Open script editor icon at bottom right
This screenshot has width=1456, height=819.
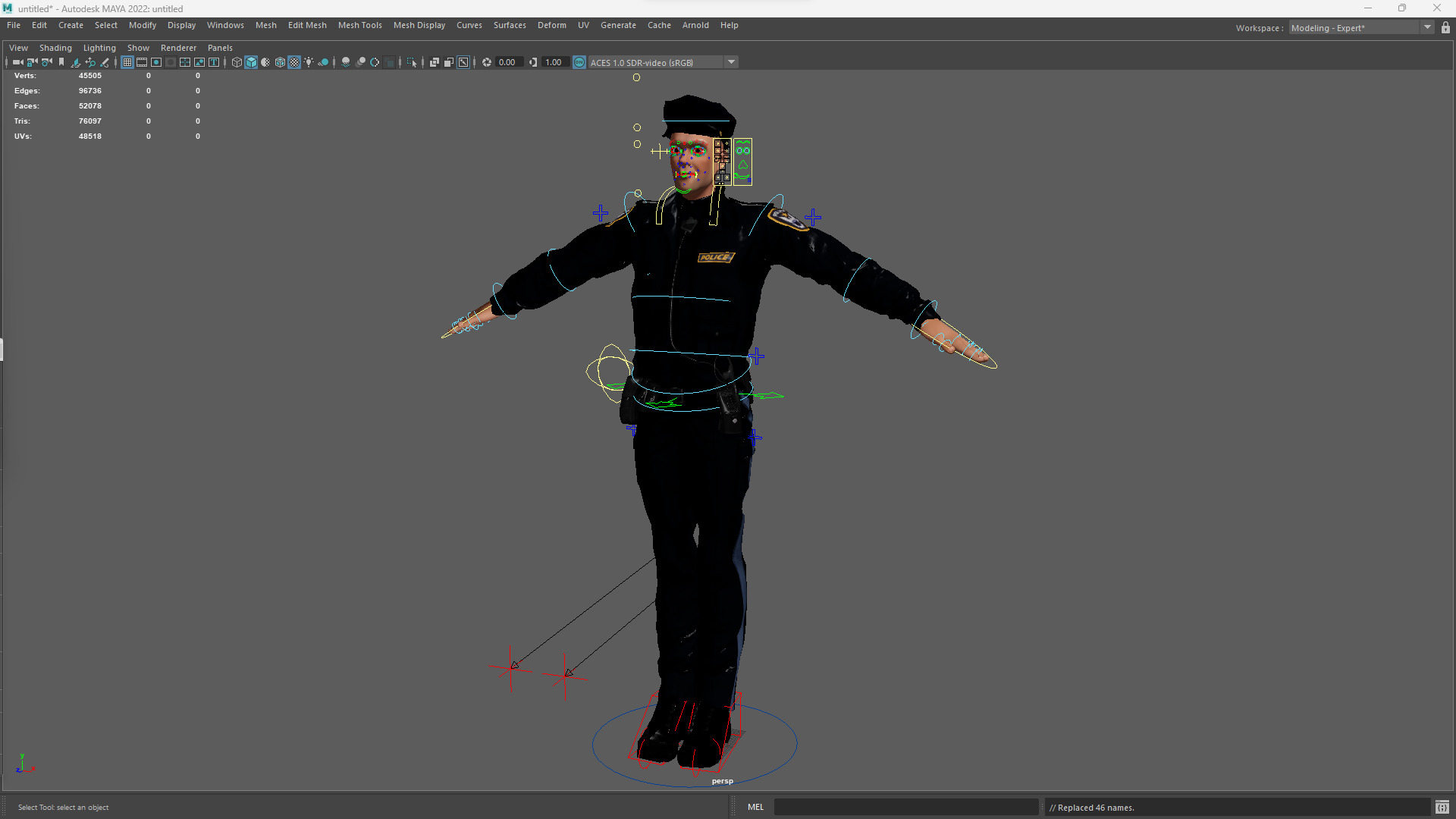point(1442,807)
